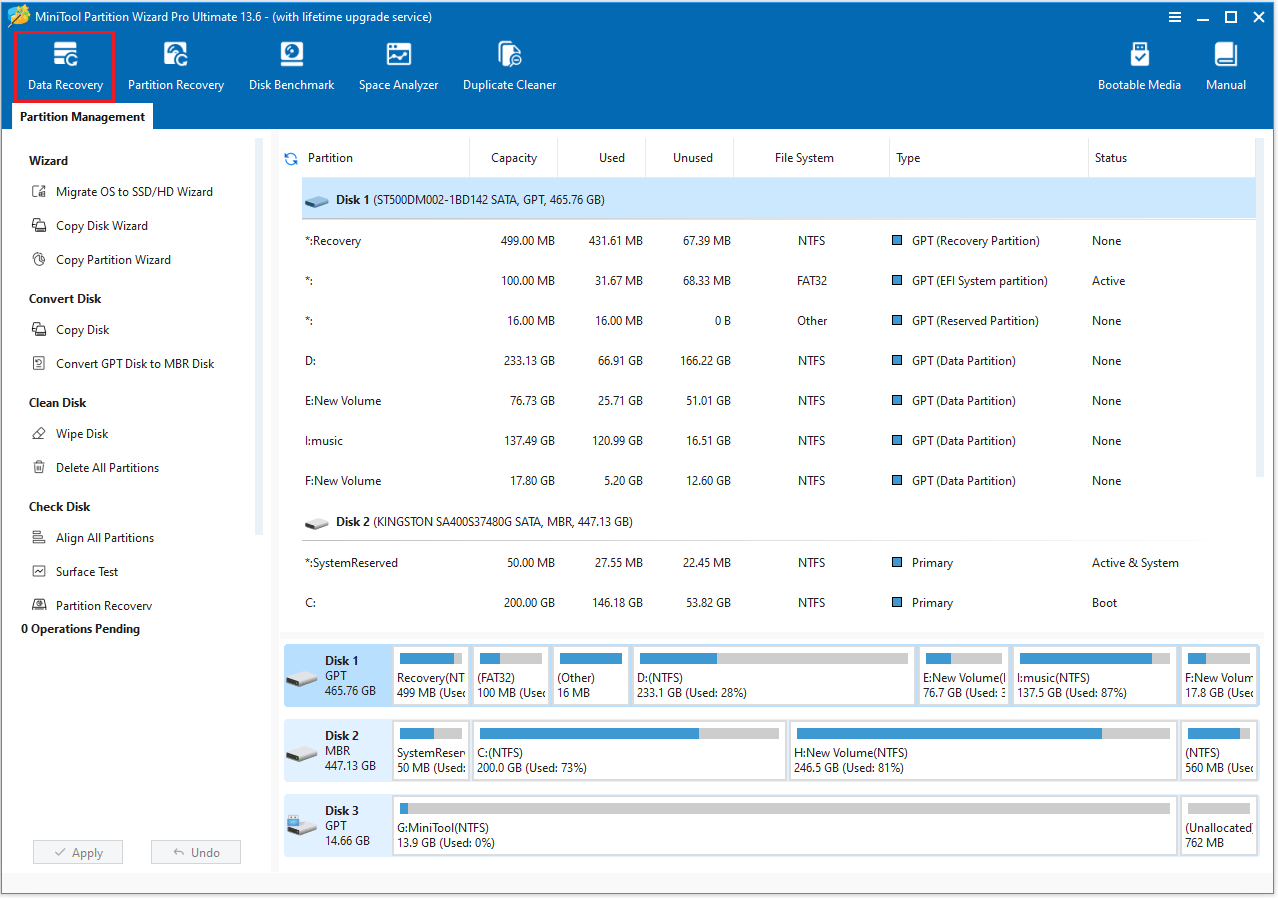Viewport: 1278px width, 899px height.
Task: Select the D: partition row
Action: point(778,361)
